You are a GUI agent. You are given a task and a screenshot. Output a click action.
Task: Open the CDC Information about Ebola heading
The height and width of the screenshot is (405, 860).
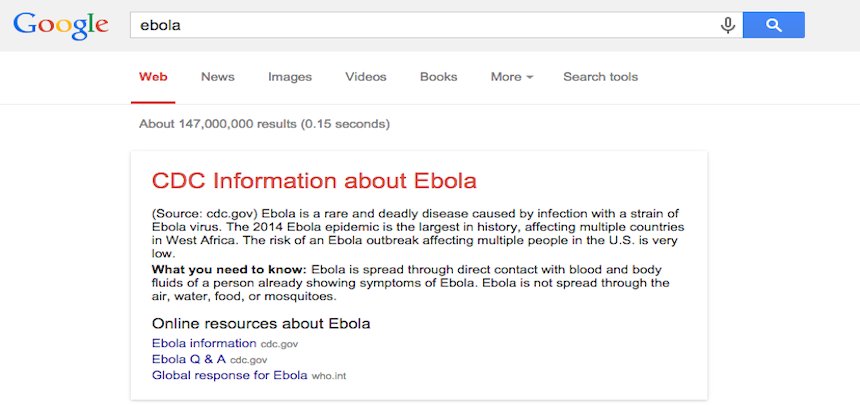pyautogui.click(x=314, y=181)
